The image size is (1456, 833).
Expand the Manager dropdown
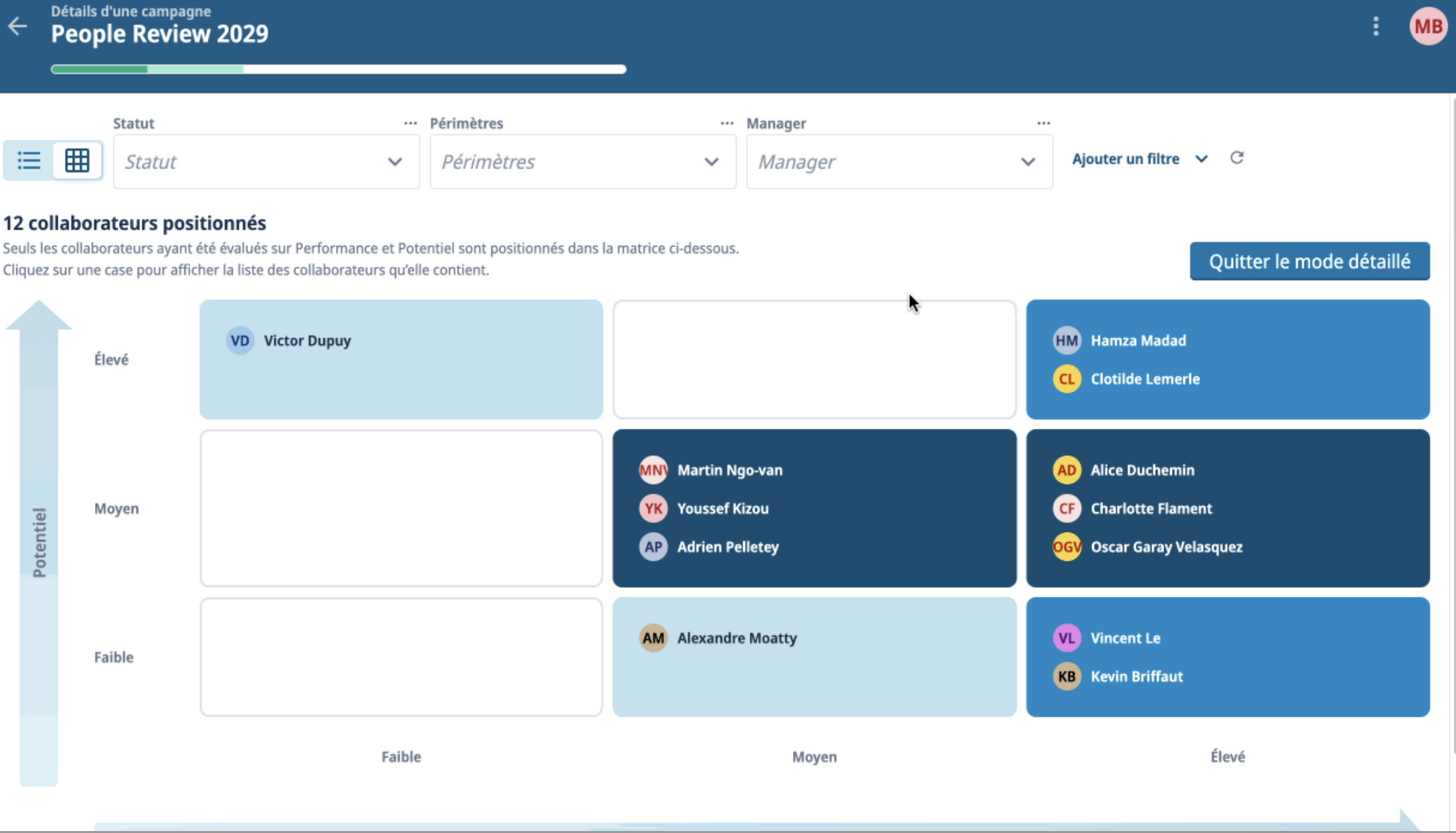click(x=900, y=162)
